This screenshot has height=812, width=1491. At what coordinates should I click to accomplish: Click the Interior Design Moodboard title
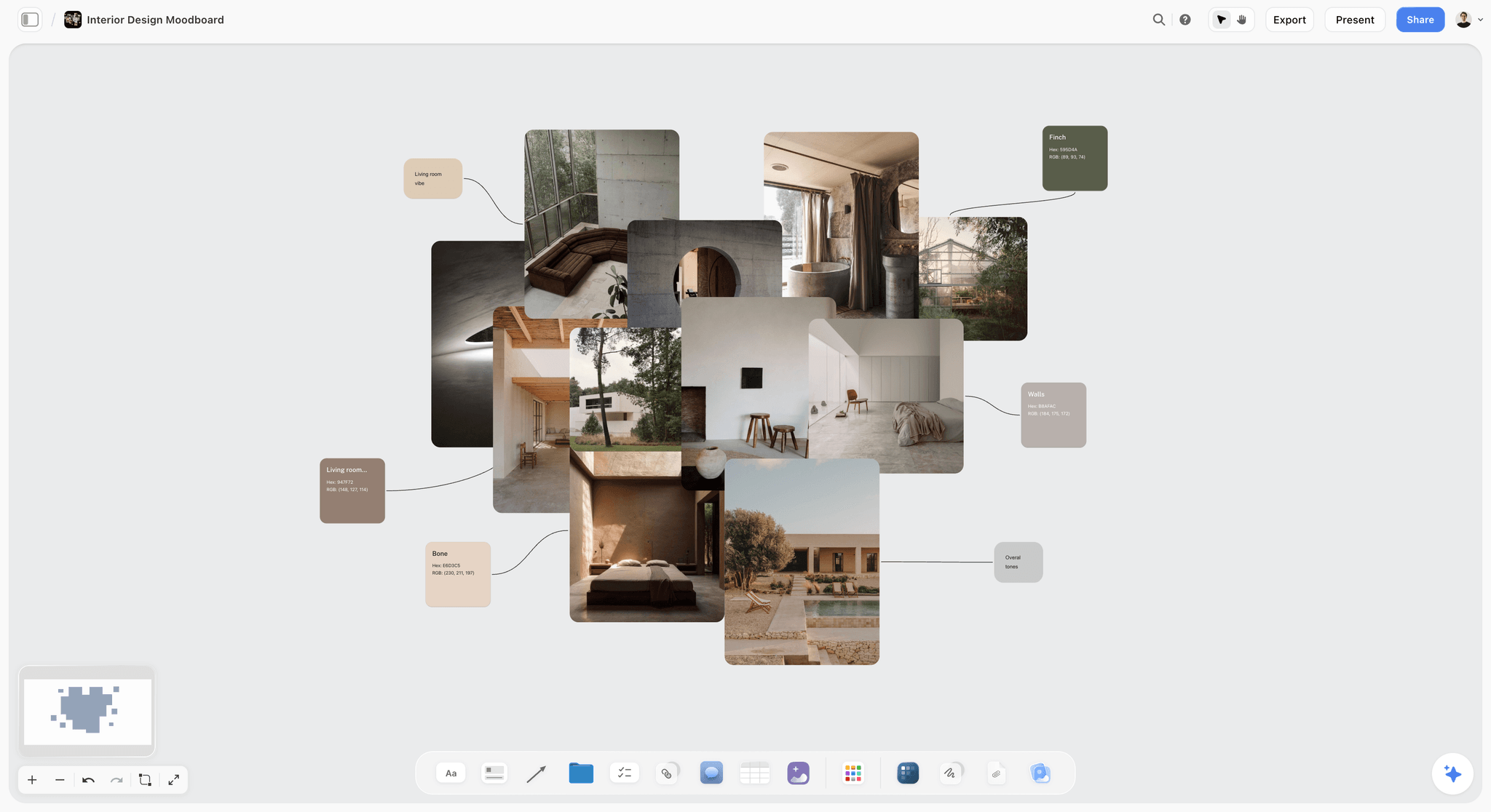pos(155,20)
